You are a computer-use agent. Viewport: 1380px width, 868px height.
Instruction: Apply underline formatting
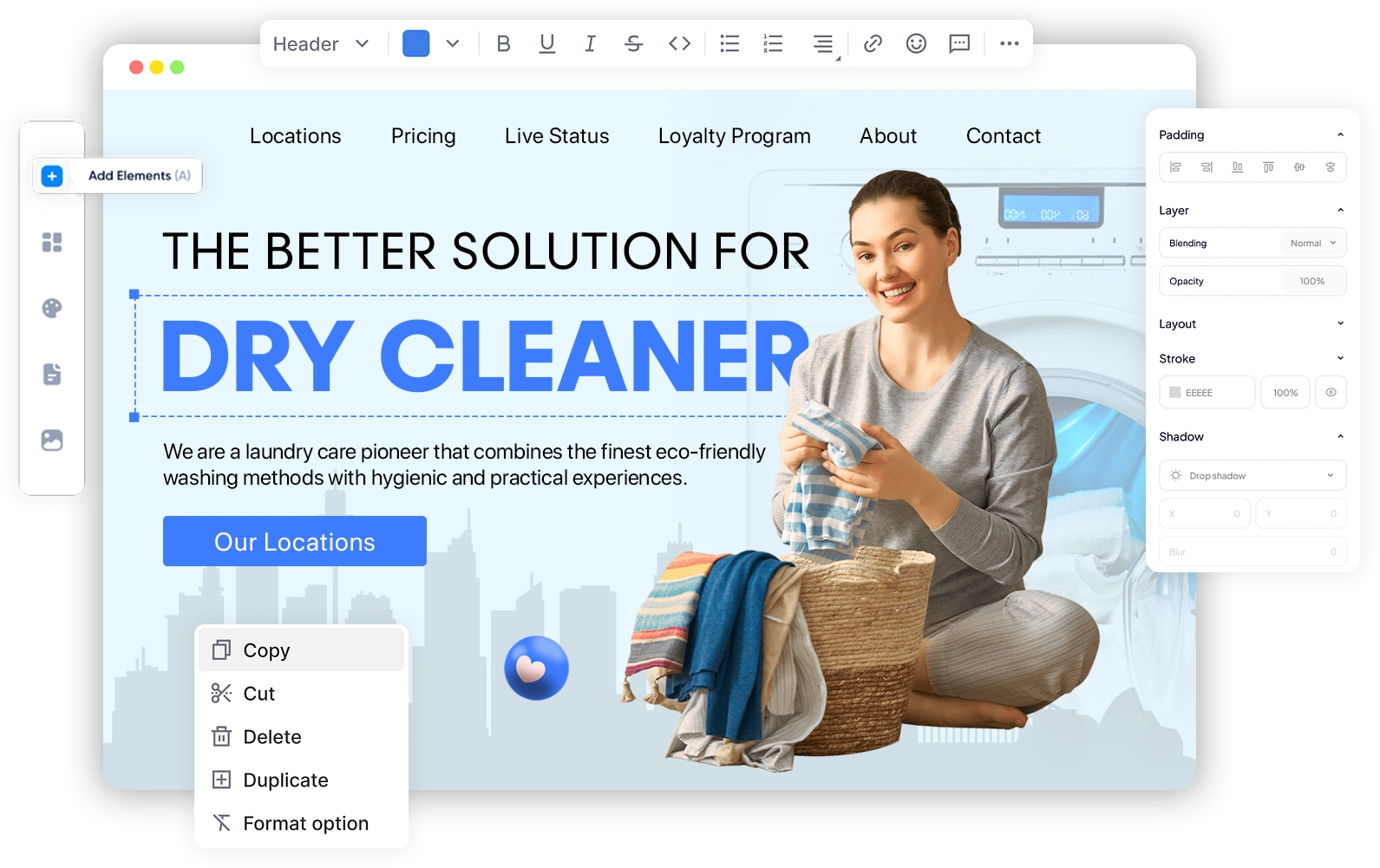click(546, 43)
